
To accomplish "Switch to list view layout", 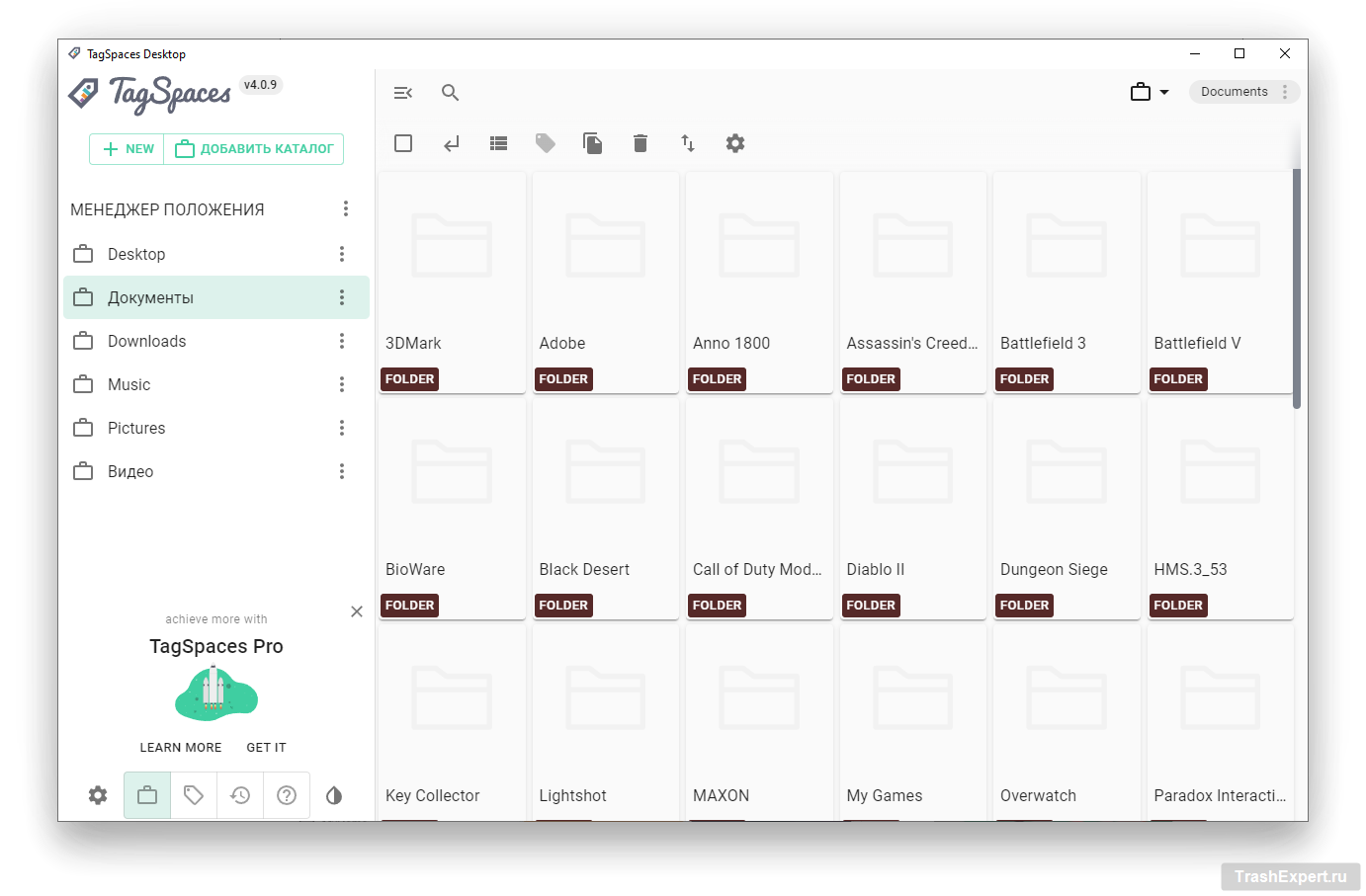I will [498, 143].
